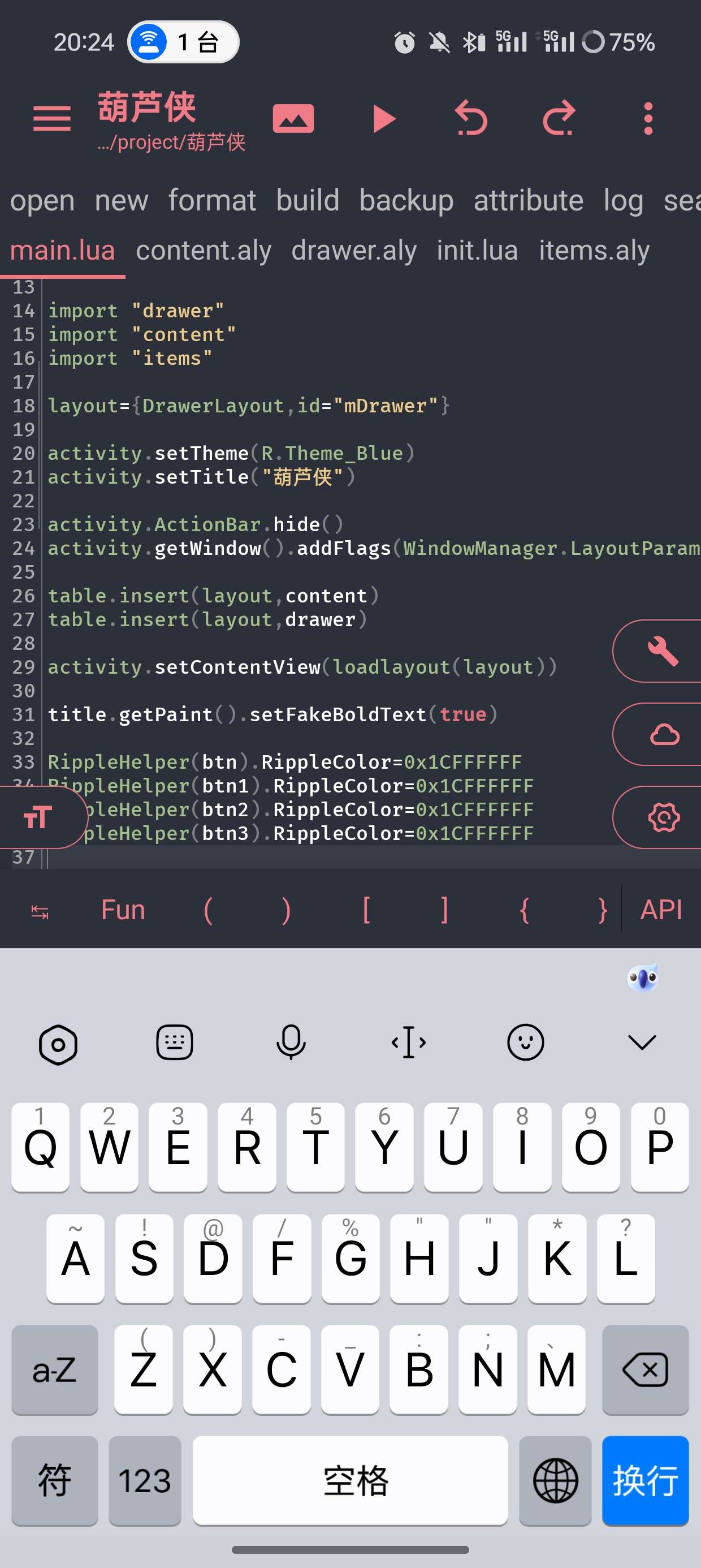Screen dimensions: 701x1568
Task: Click 'table.insert(layout,content)' code line
Action: (x=214, y=595)
